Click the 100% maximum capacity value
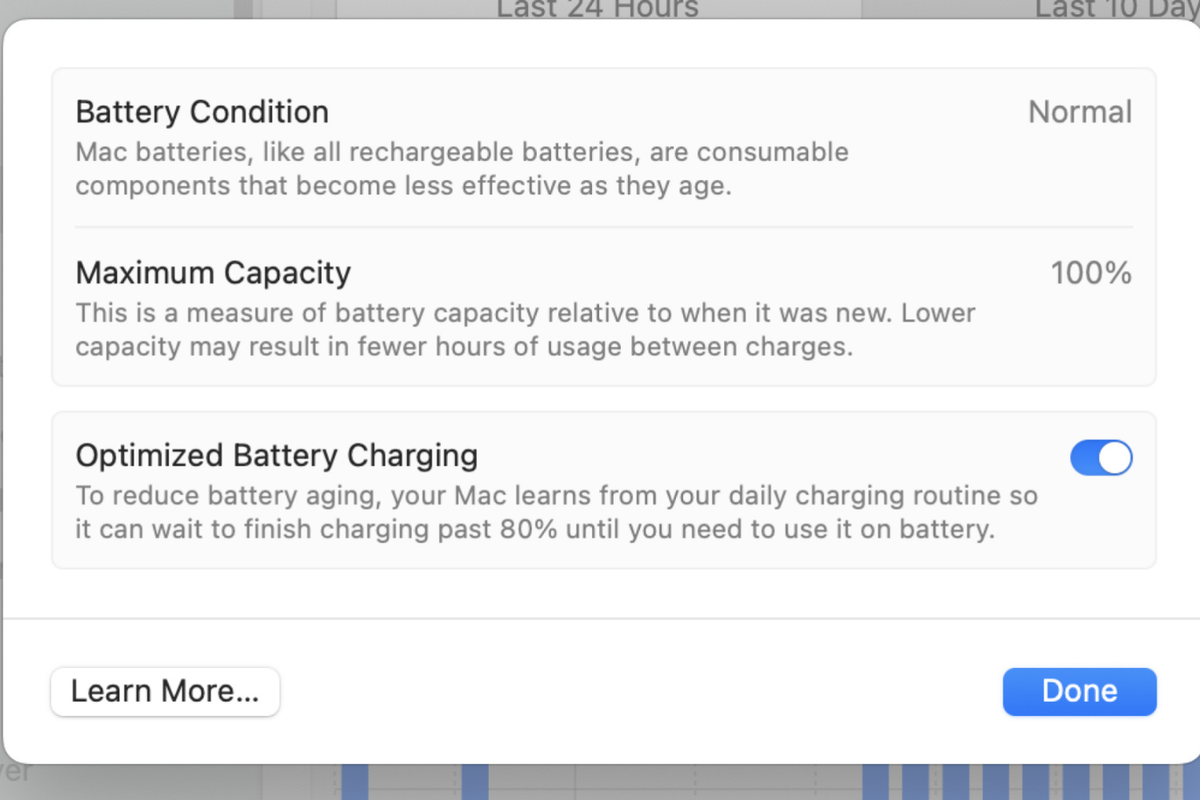 click(x=1091, y=273)
